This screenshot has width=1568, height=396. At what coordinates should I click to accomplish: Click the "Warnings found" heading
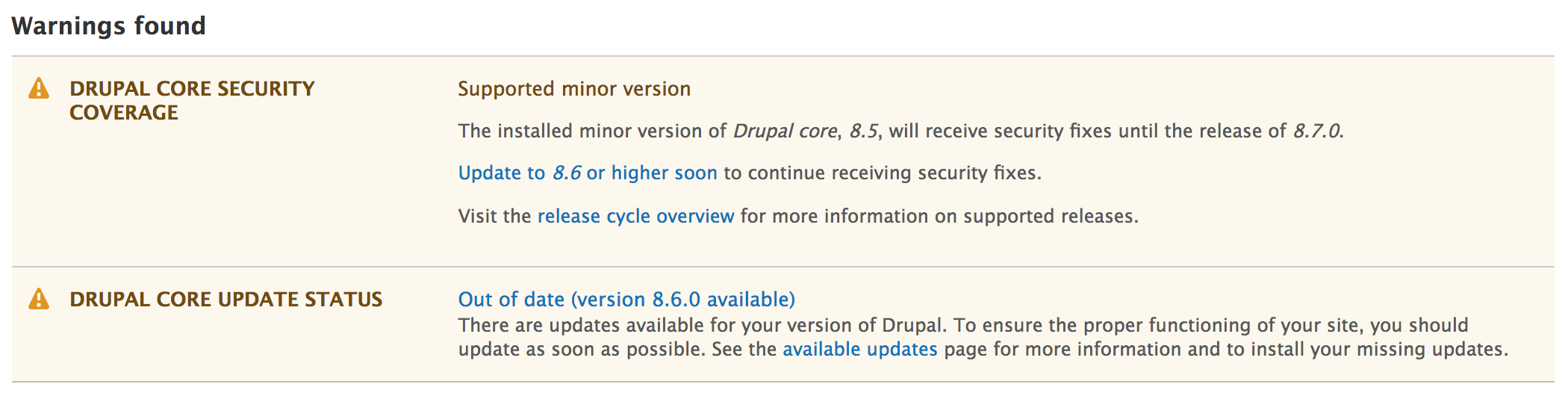pos(109,26)
